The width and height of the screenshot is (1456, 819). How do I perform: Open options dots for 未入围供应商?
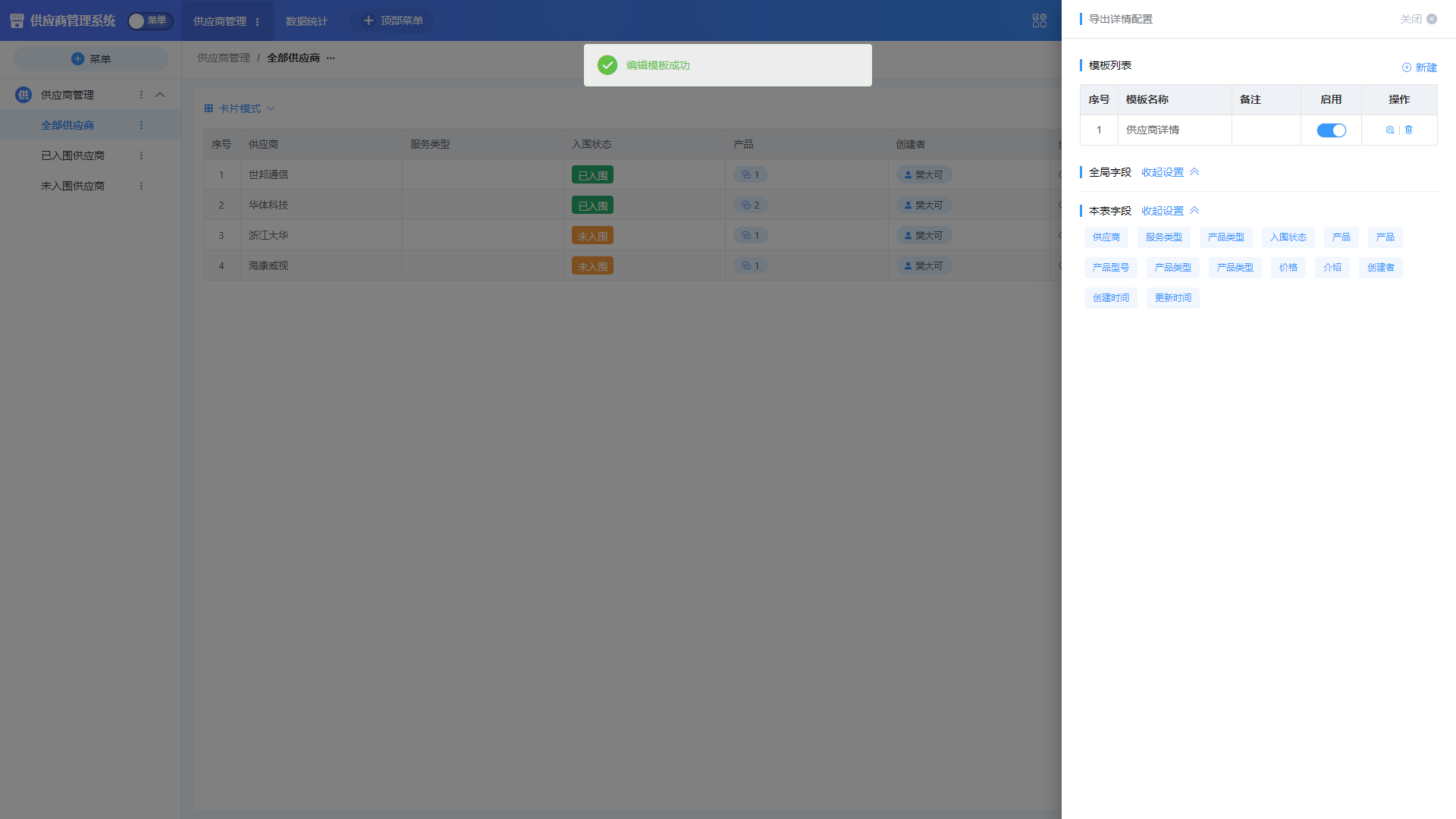(x=141, y=186)
